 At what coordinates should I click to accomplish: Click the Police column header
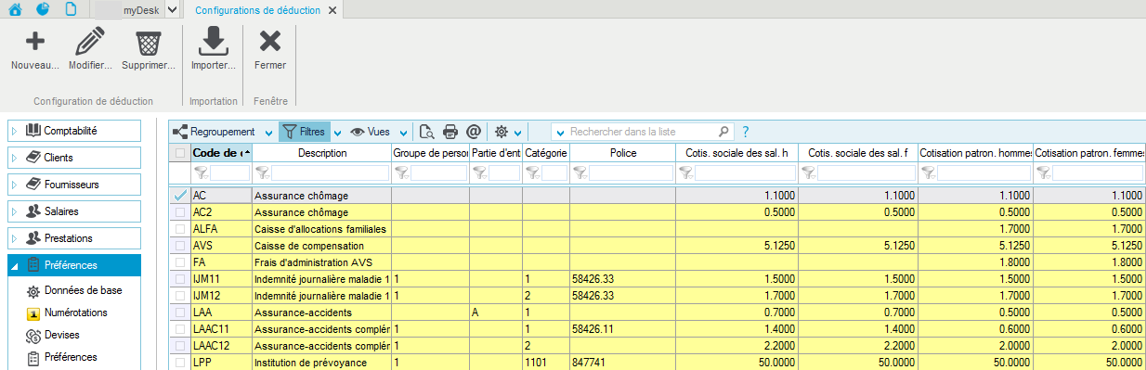click(623, 153)
